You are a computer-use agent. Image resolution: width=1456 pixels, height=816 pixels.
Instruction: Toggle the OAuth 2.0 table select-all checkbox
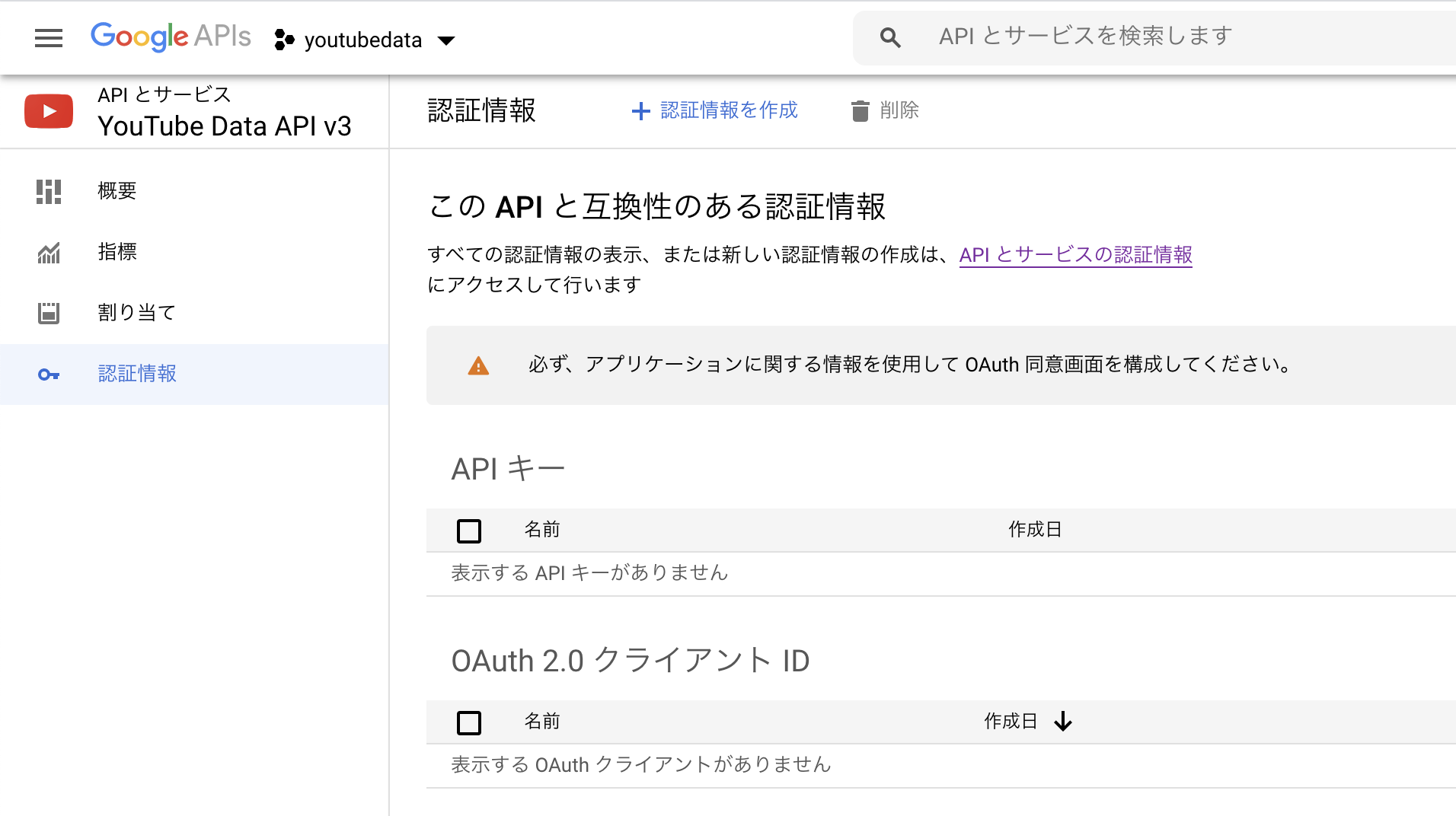[x=469, y=722]
